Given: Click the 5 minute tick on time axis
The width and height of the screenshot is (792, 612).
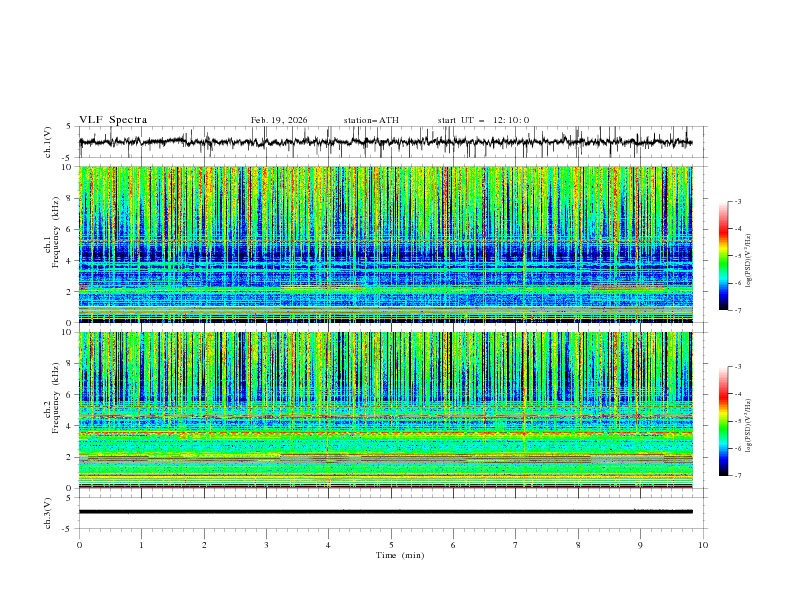Looking at the screenshot, I should (x=391, y=544).
